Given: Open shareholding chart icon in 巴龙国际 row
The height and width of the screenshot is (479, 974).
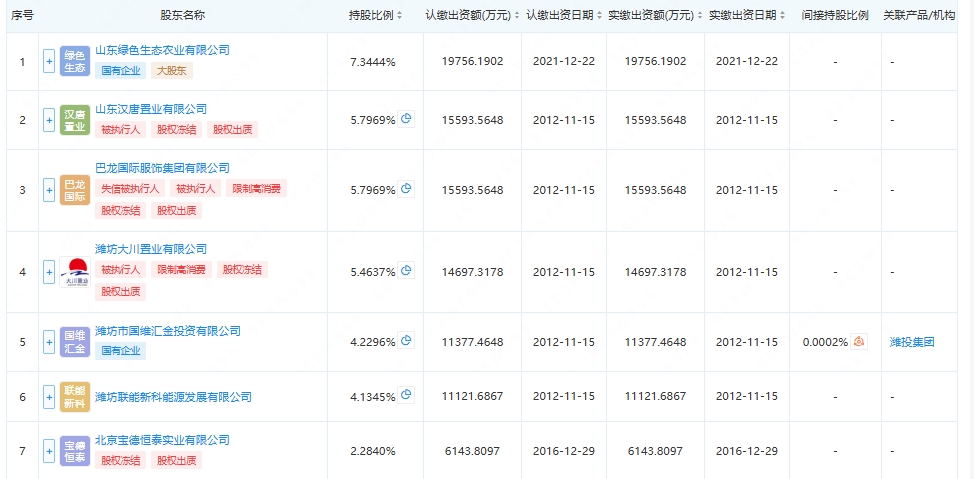Looking at the screenshot, I should click(x=406, y=188).
